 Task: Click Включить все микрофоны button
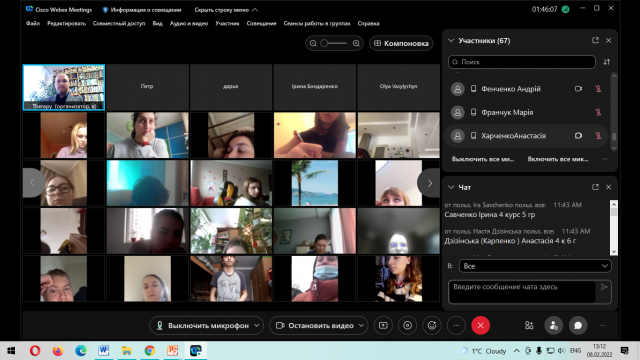point(558,159)
